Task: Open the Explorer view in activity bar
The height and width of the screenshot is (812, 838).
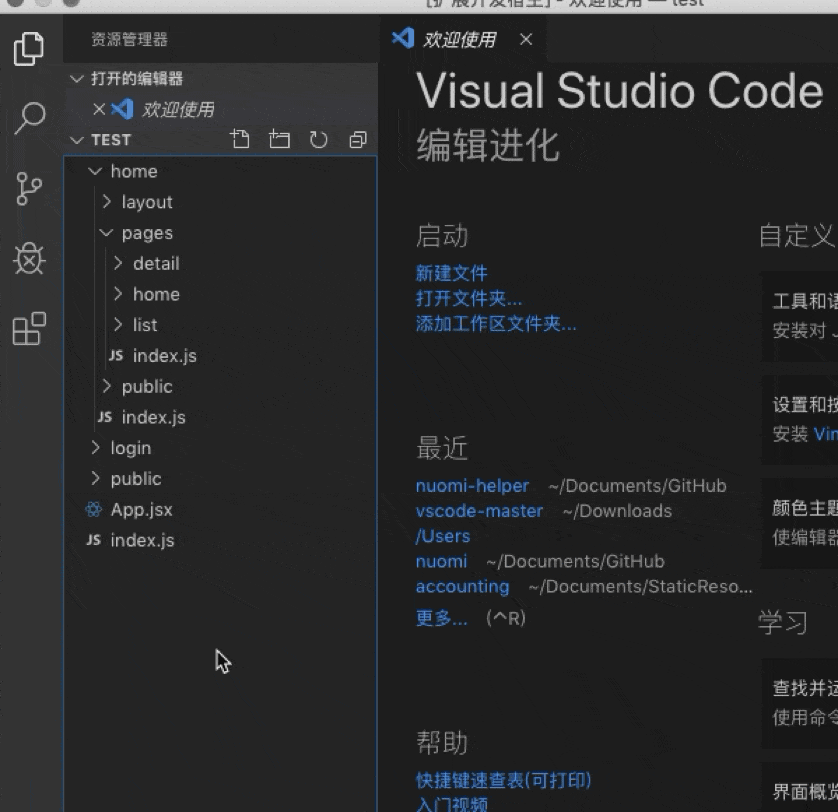Action: click(x=29, y=49)
